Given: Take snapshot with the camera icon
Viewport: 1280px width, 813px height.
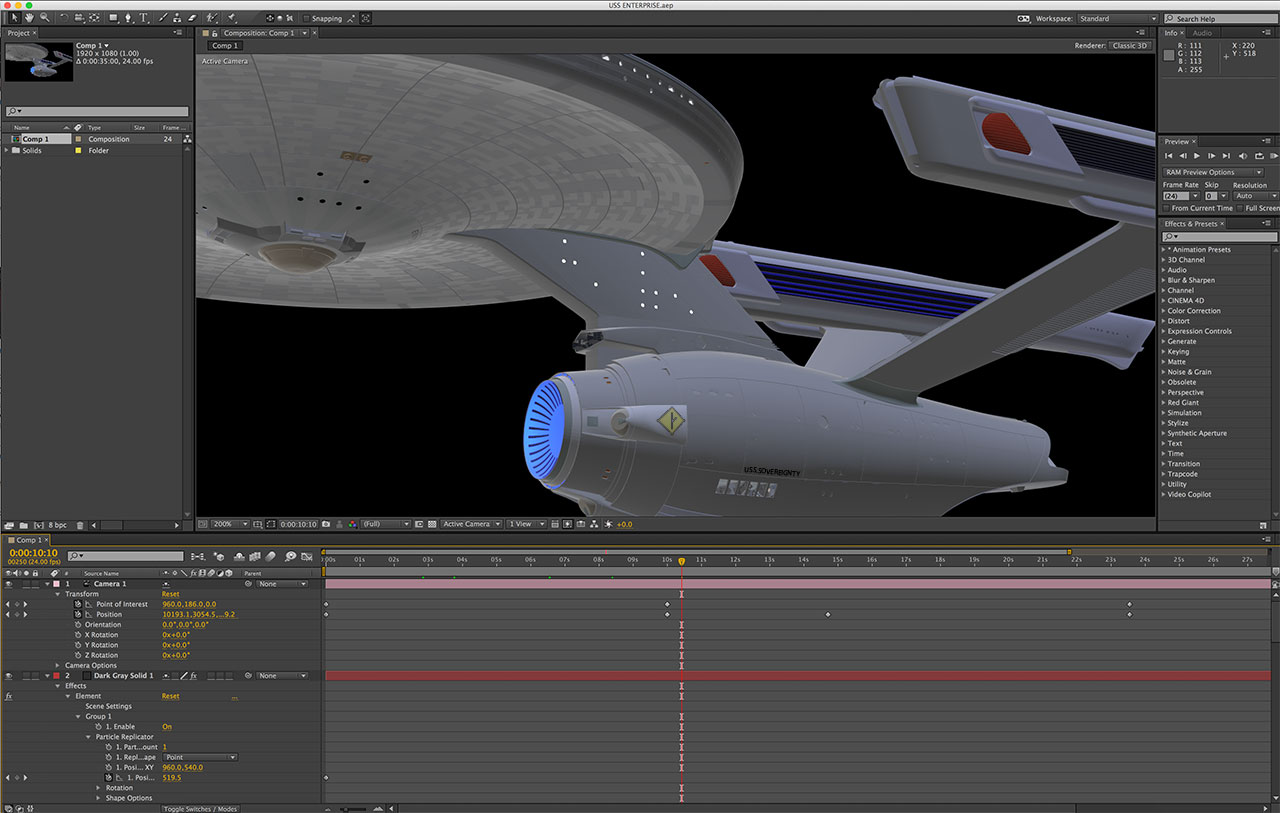Looking at the screenshot, I should [x=325, y=524].
